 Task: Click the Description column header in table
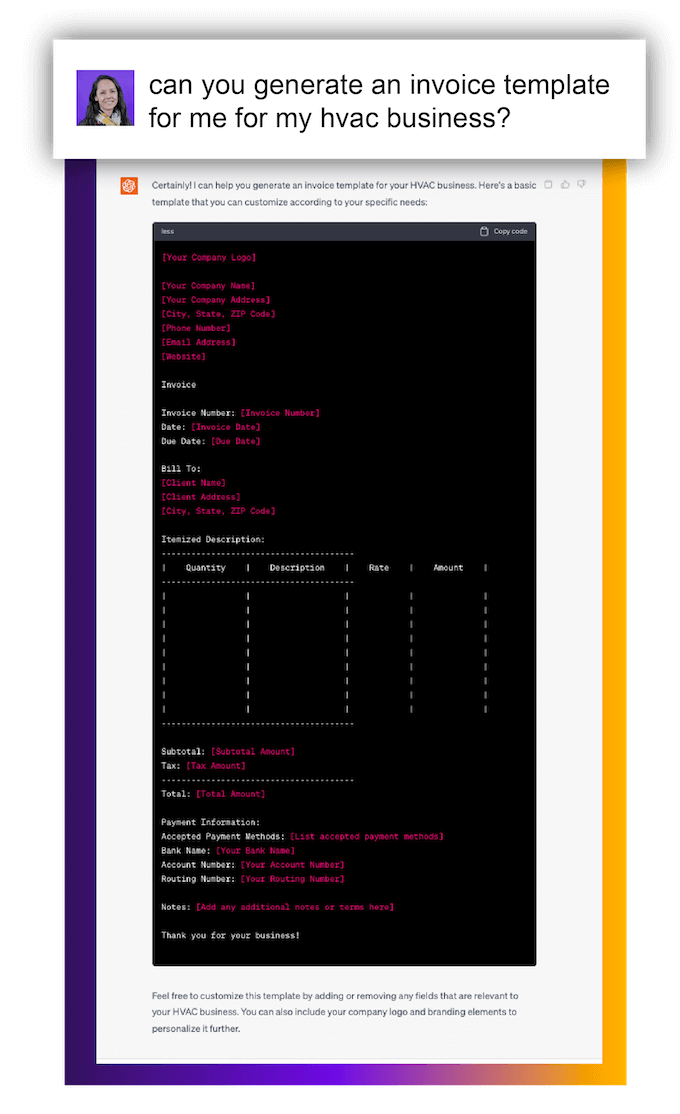297,568
